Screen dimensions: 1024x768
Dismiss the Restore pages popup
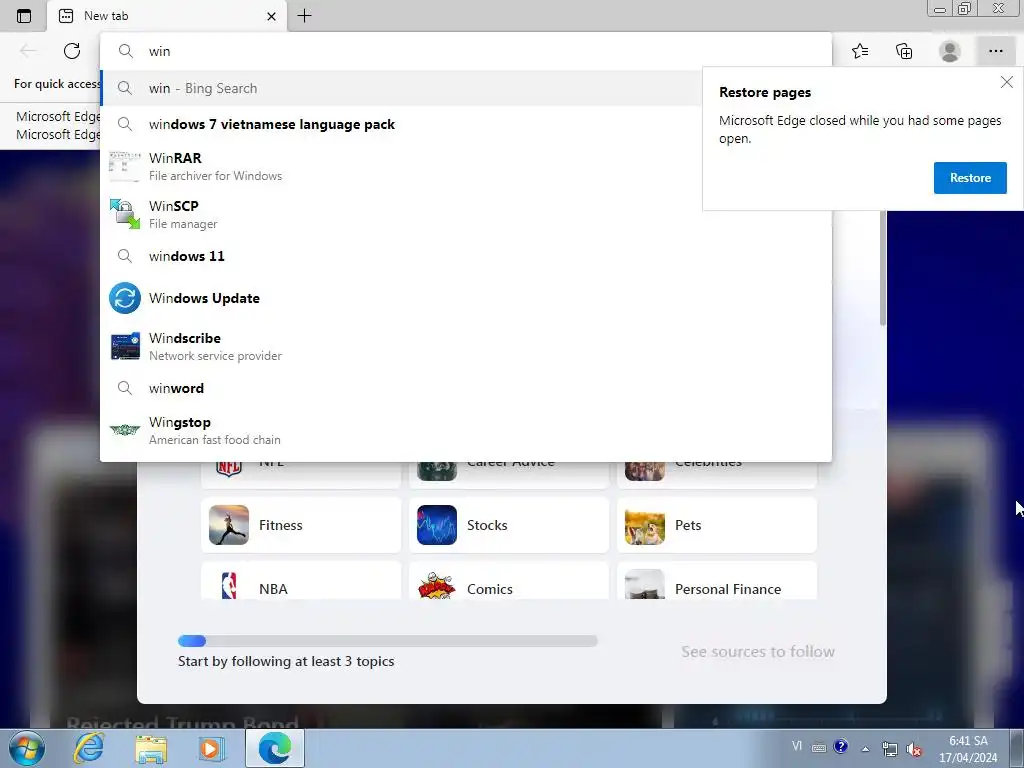click(x=1006, y=82)
